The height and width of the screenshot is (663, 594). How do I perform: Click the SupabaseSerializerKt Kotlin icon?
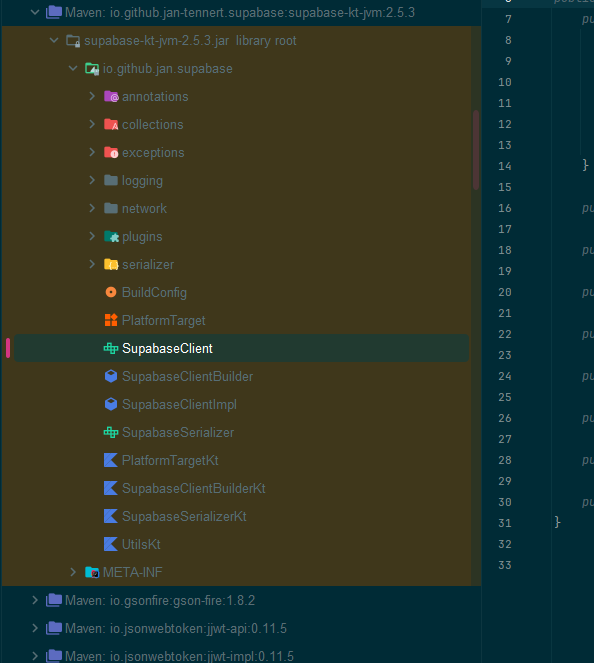[x=111, y=516]
